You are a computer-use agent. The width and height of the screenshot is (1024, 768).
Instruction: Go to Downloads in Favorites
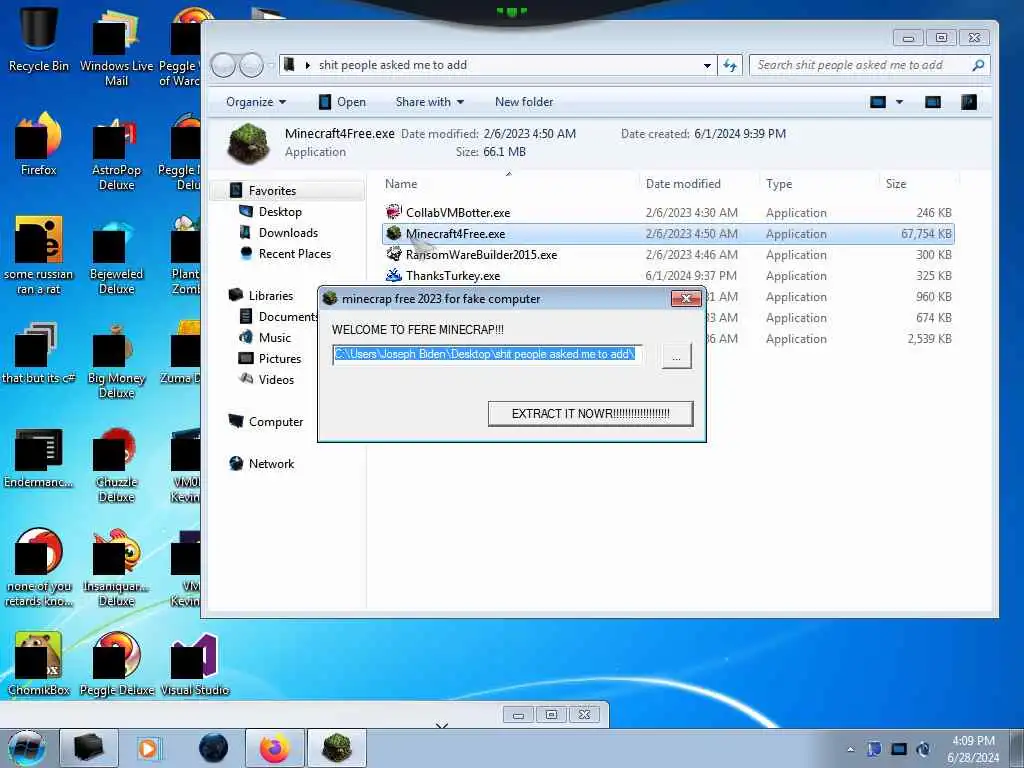point(288,232)
